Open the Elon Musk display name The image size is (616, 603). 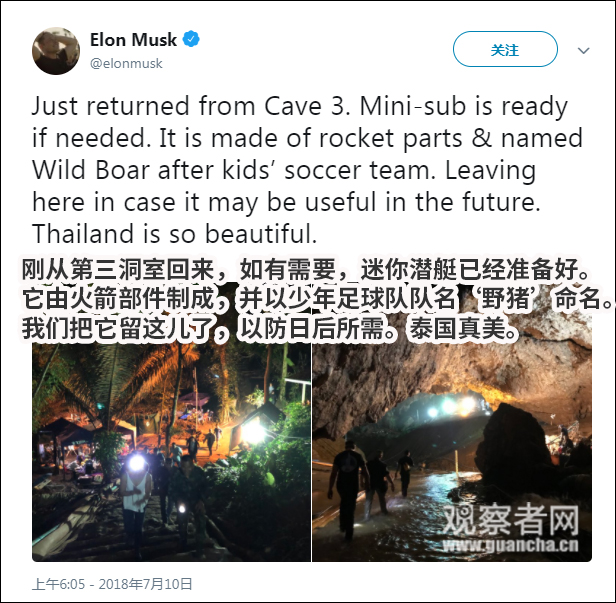133,40
